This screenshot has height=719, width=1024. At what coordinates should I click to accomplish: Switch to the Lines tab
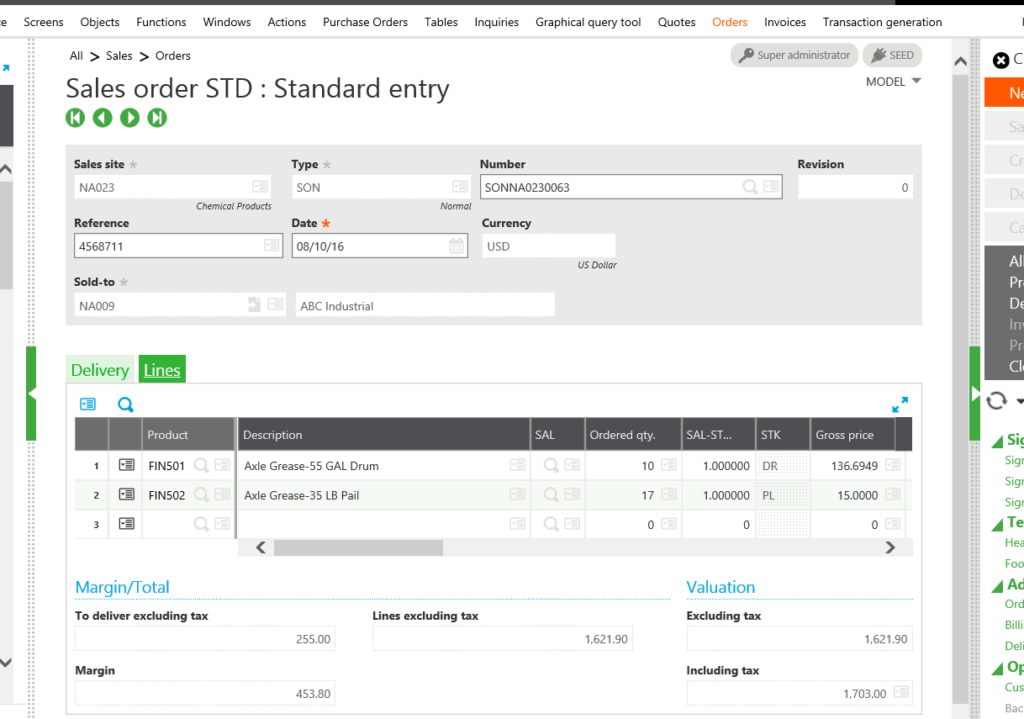161,369
